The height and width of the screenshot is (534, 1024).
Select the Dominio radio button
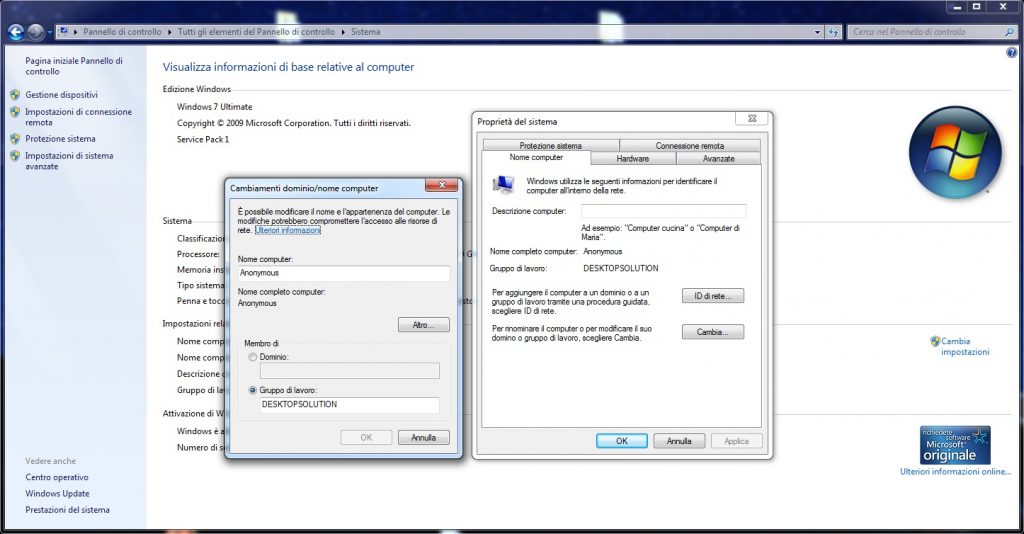[x=253, y=357]
